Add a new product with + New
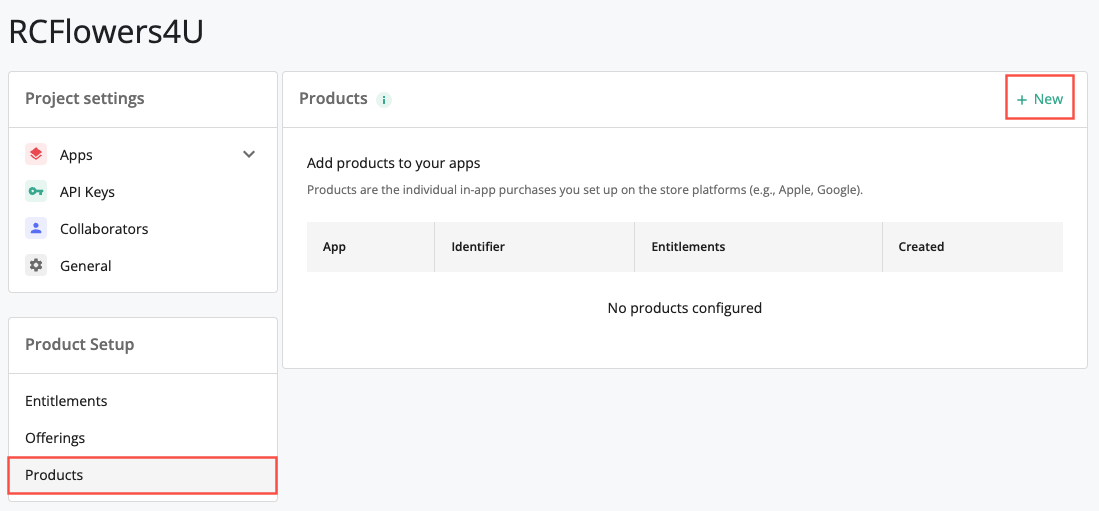1099x511 pixels. [x=1039, y=99]
